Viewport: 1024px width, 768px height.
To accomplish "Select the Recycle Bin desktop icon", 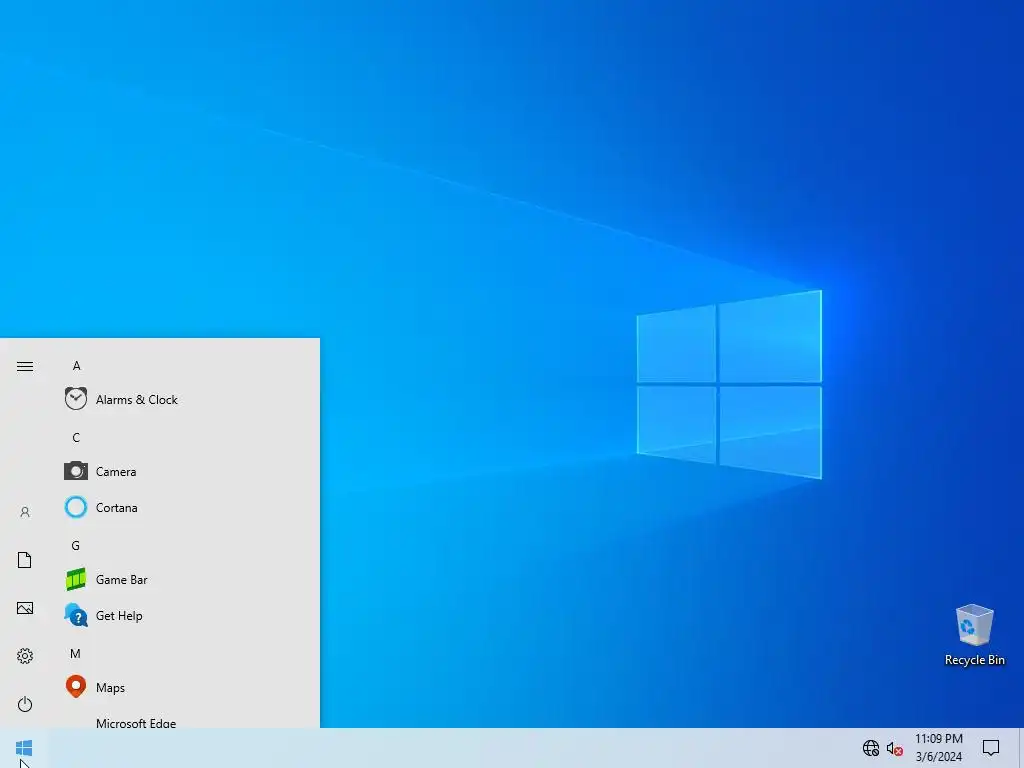I will (x=974, y=635).
